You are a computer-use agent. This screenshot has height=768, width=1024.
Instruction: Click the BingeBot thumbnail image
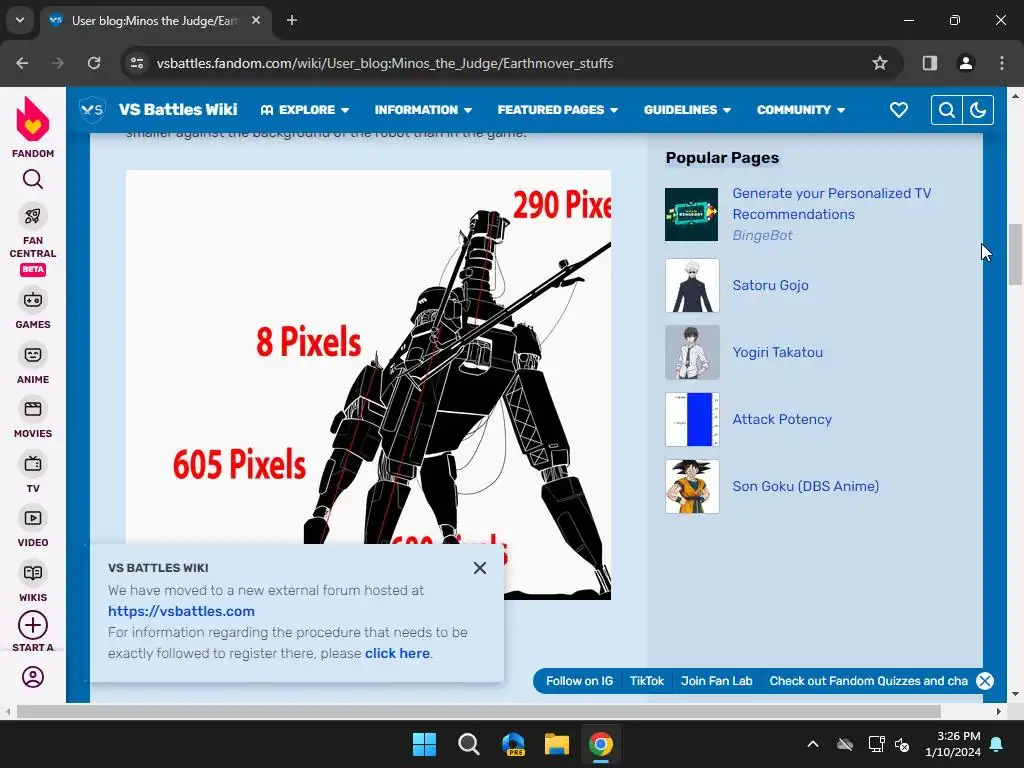coord(692,214)
